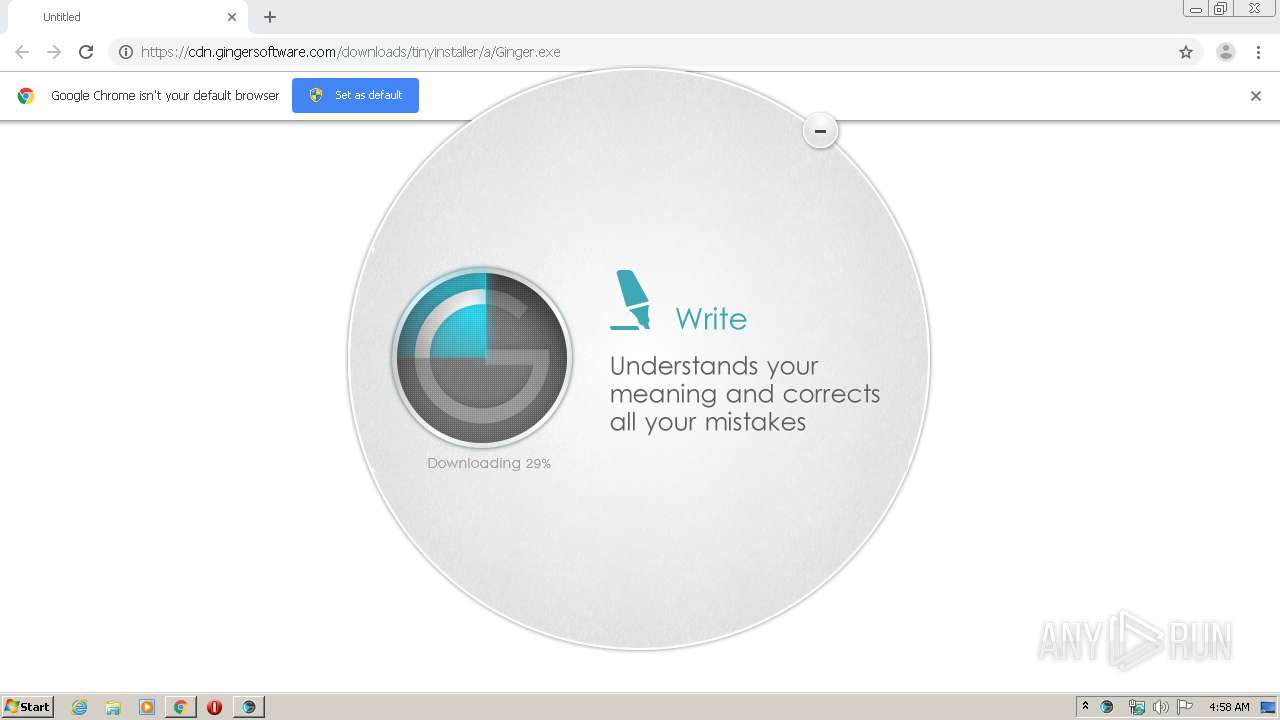The width and height of the screenshot is (1280, 720).
Task: Click 'Google Chrome isn't your default browser' text
Action: coord(165,96)
